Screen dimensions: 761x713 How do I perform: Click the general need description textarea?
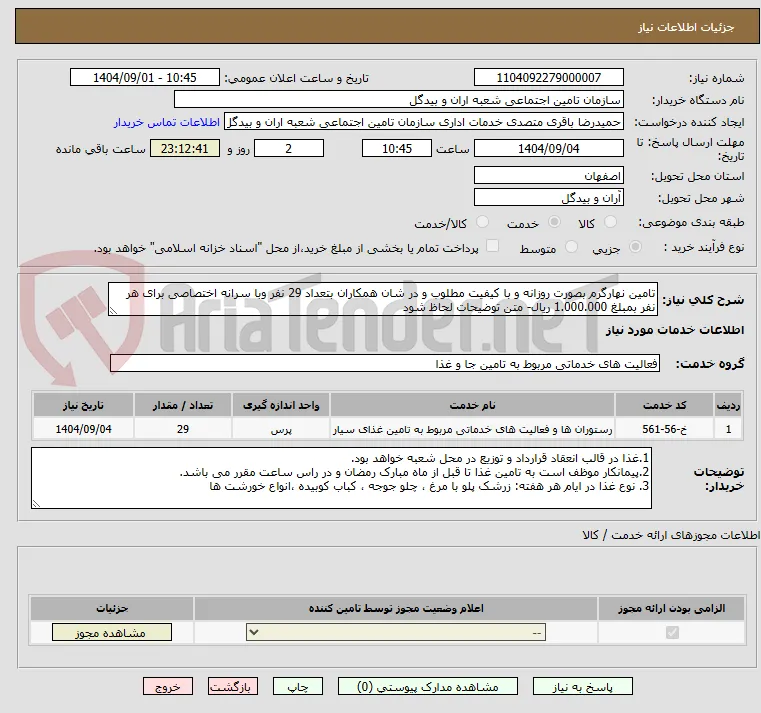[383, 299]
